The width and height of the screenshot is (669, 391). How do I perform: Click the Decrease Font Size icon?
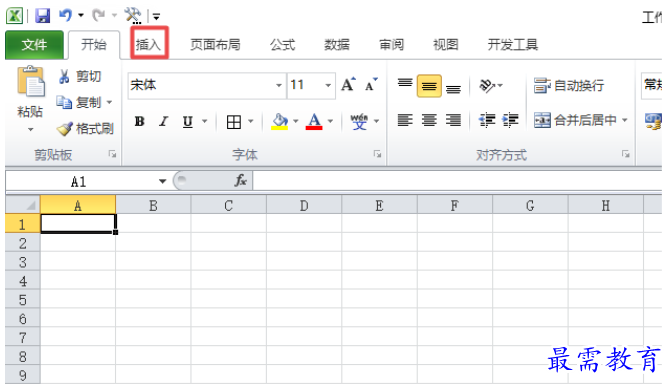tap(371, 85)
